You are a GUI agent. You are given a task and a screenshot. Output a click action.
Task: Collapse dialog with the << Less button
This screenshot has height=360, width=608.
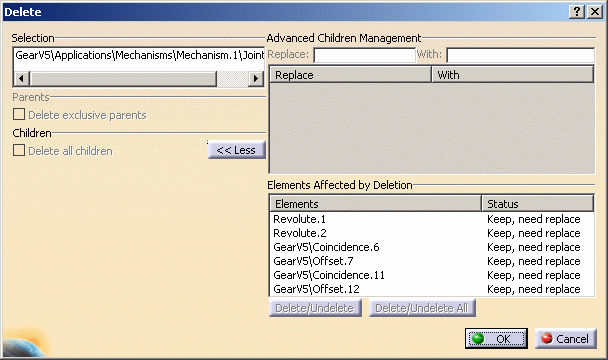point(237,150)
